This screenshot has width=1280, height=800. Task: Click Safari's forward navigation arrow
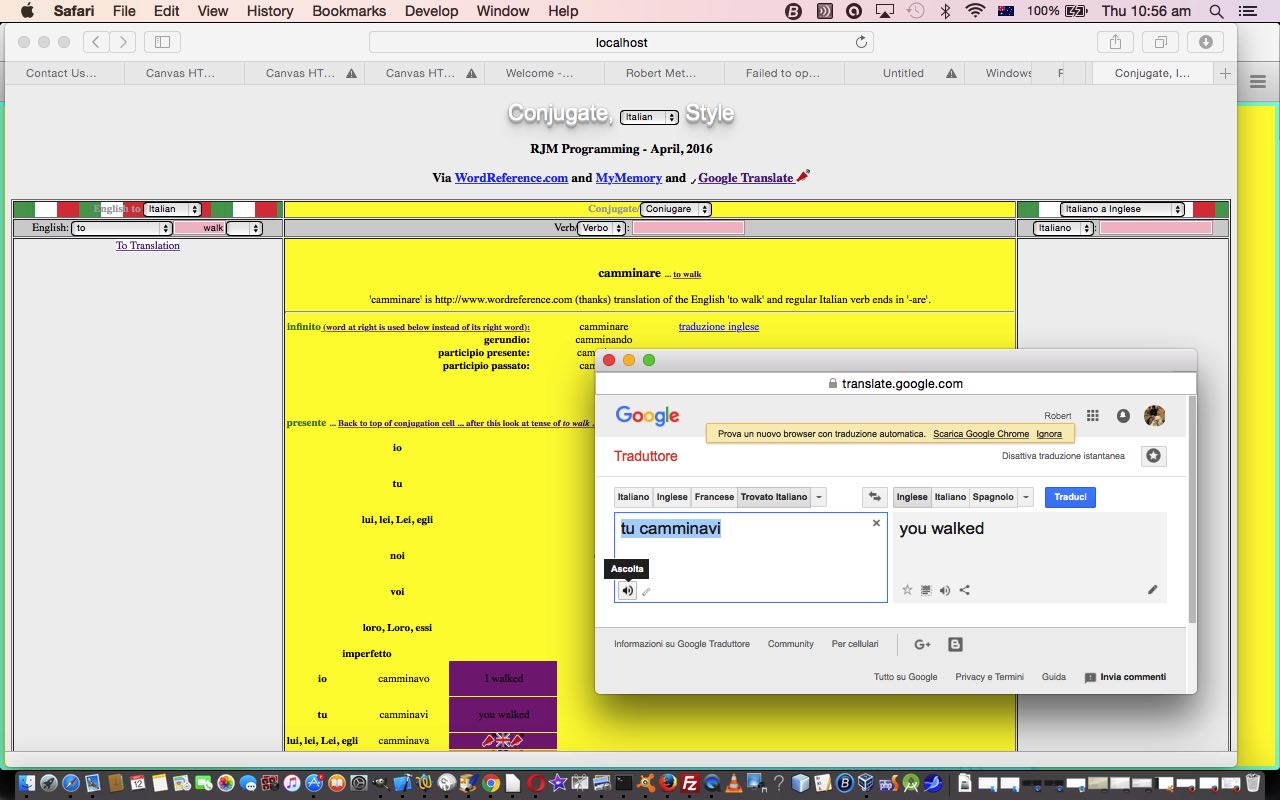(x=122, y=42)
